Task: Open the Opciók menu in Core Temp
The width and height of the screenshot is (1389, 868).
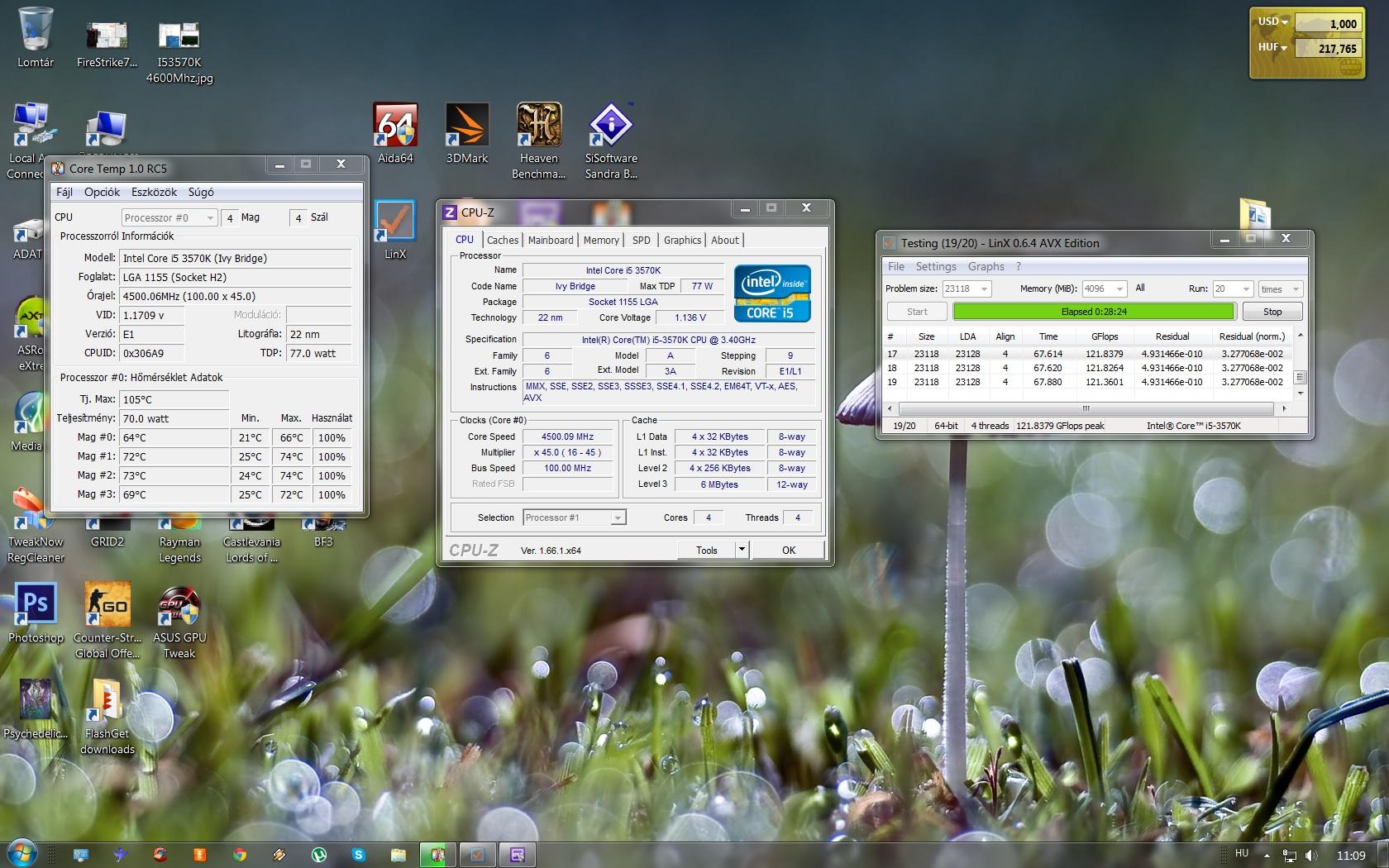Action: tap(102, 192)
